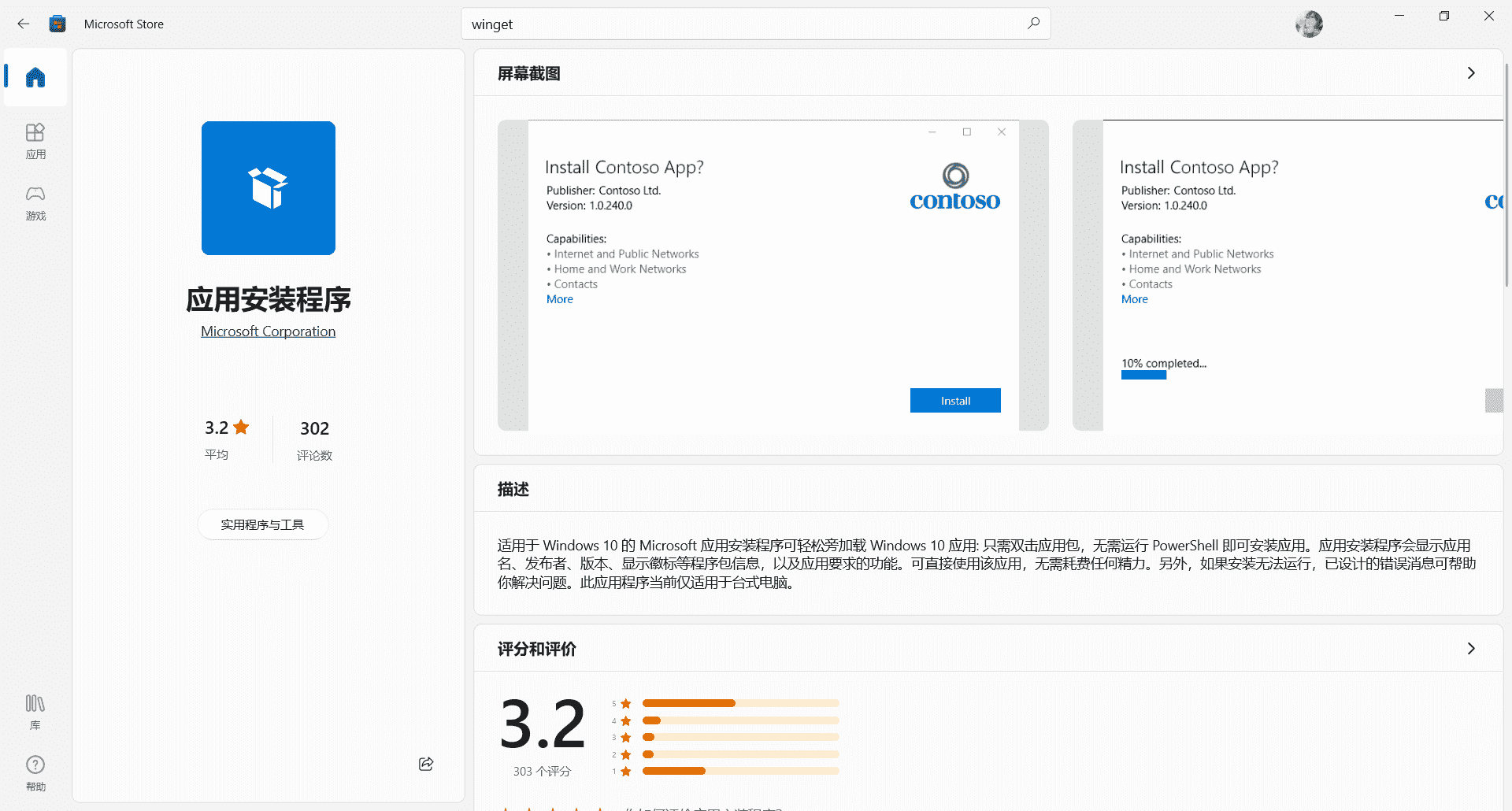Minimize the Microsoft Store window
Viewport: 1512px width, 811px height.
(x=1399, y=16)
